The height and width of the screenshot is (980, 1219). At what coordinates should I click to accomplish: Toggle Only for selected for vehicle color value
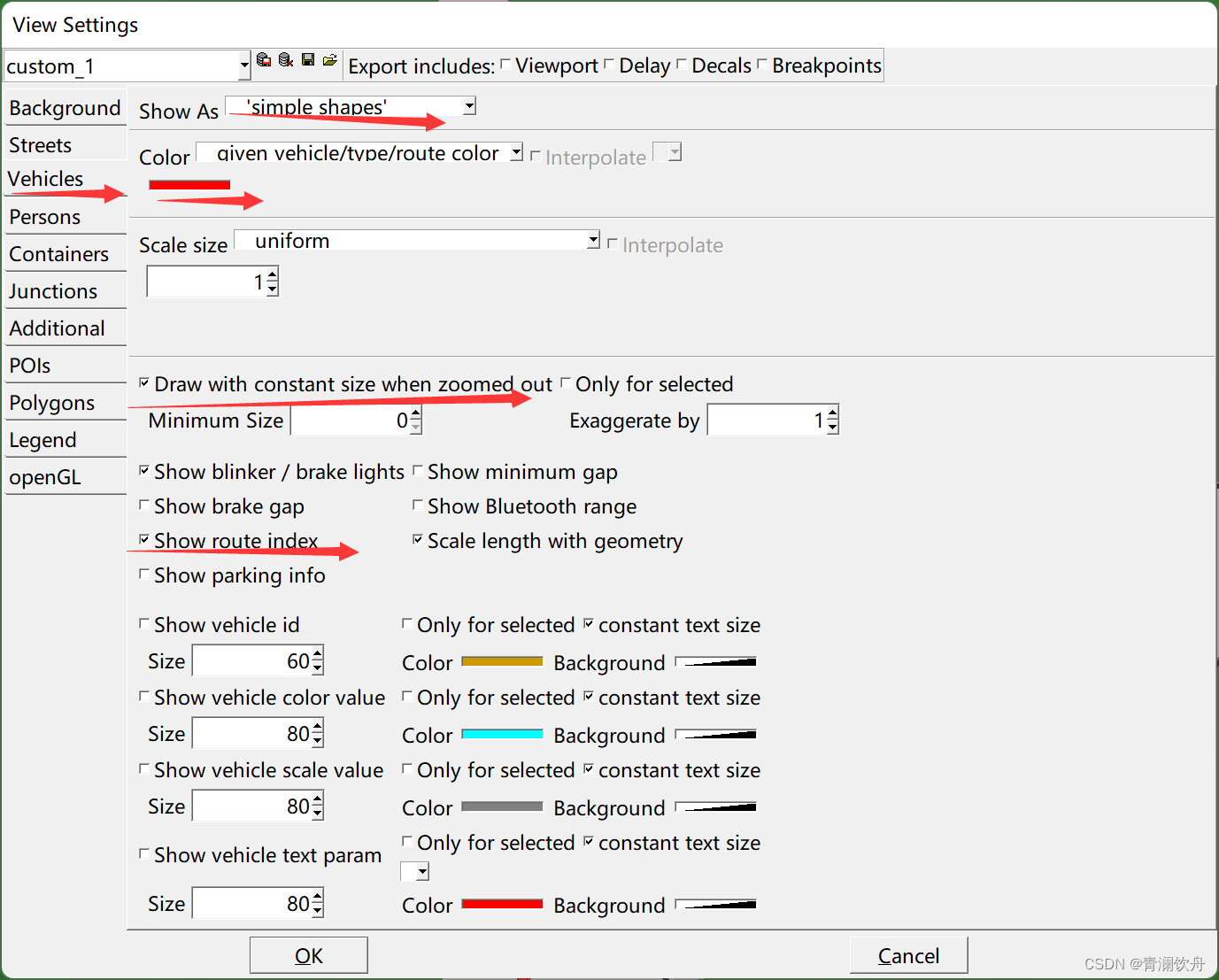tap(407, 696)
